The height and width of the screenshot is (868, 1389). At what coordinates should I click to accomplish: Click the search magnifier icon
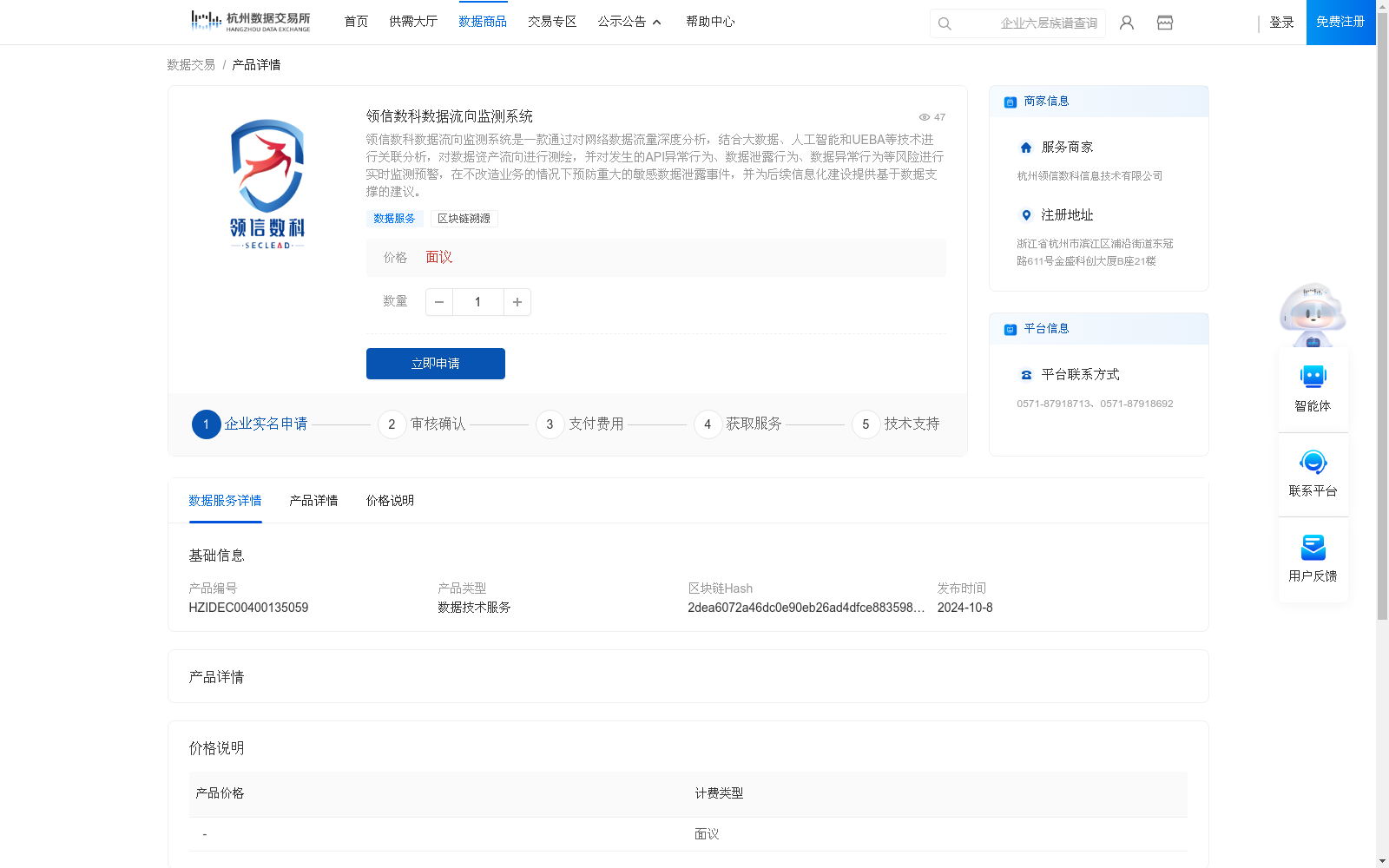click(x=945, y=23)
